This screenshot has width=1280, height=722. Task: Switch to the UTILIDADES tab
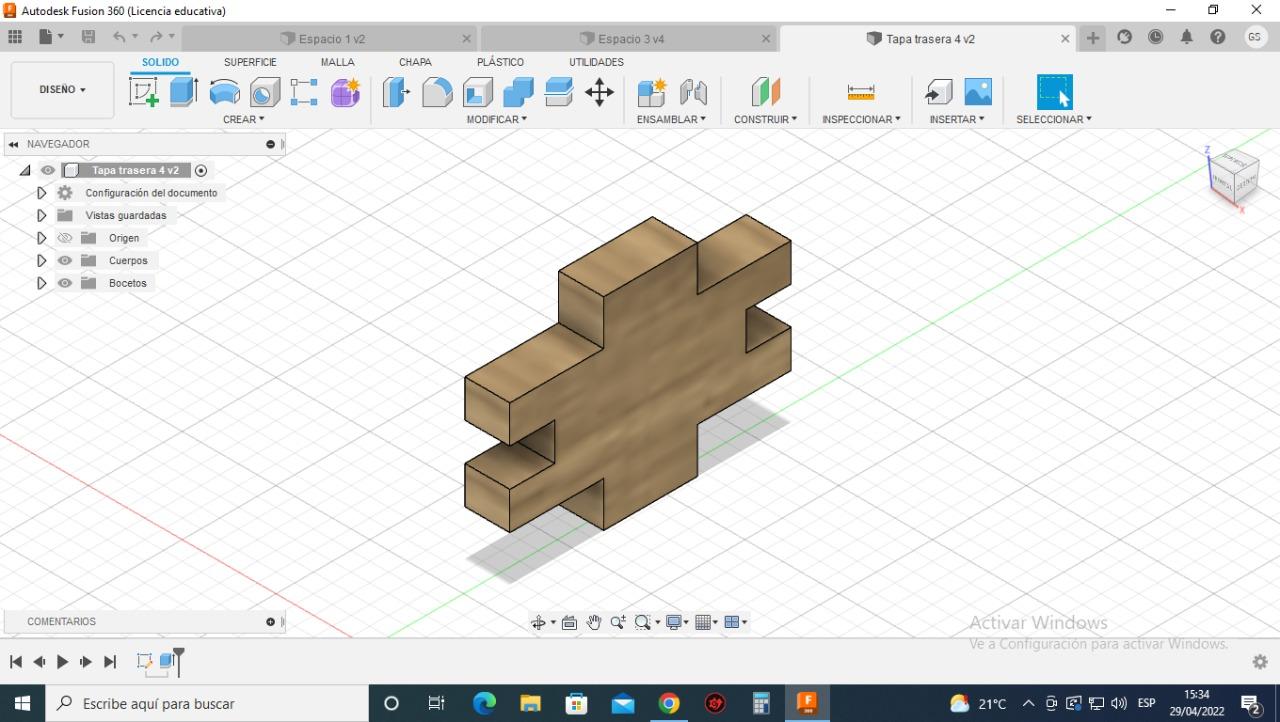596,62
